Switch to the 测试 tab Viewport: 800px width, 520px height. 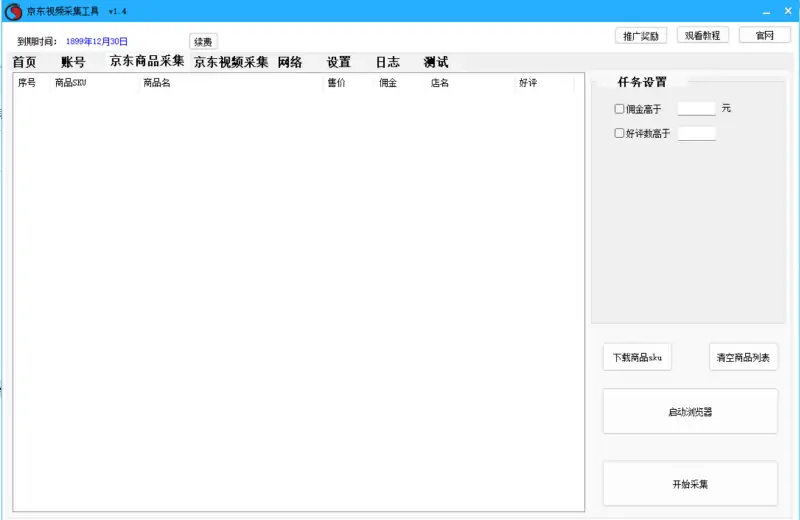[x=436, y=62]
